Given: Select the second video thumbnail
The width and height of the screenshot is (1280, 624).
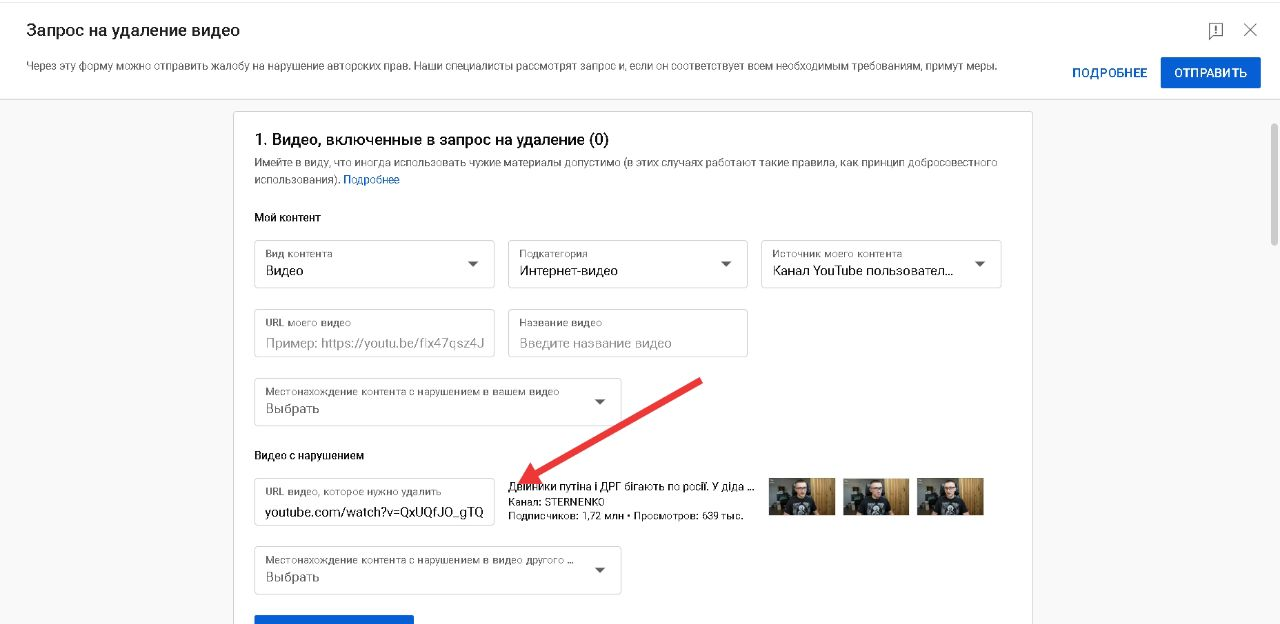Looking at the screenshot, I should tap(876, 496).
